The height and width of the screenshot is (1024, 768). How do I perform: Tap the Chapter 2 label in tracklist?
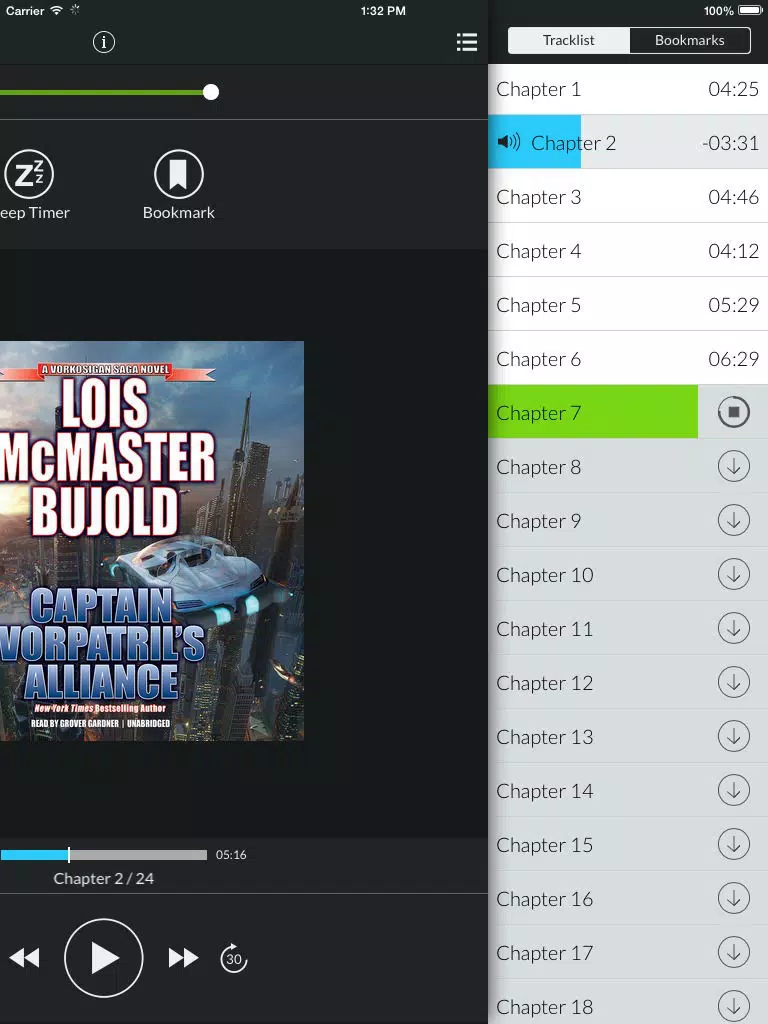(573, 143)
